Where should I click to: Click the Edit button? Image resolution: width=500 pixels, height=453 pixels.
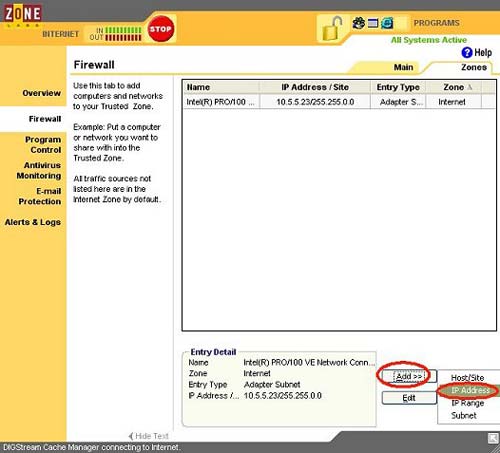pos(409,398)
